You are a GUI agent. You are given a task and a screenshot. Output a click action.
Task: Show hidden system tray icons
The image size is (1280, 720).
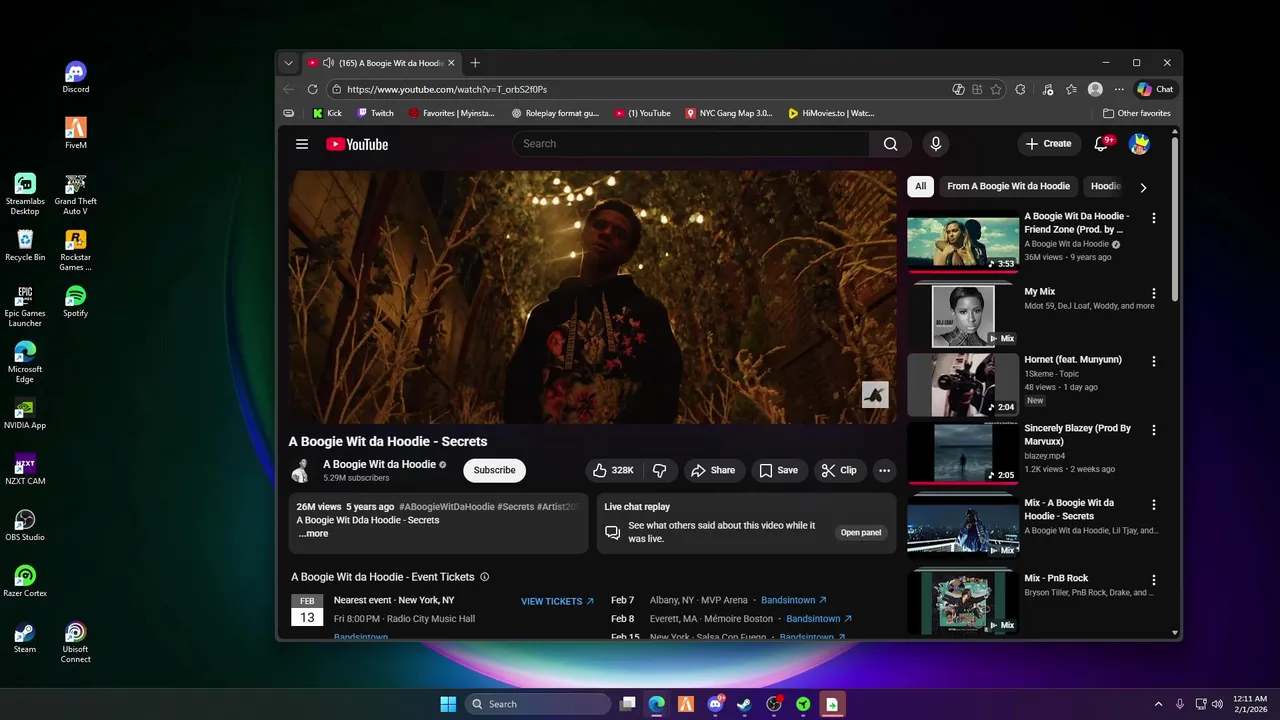coord(1159,704)
